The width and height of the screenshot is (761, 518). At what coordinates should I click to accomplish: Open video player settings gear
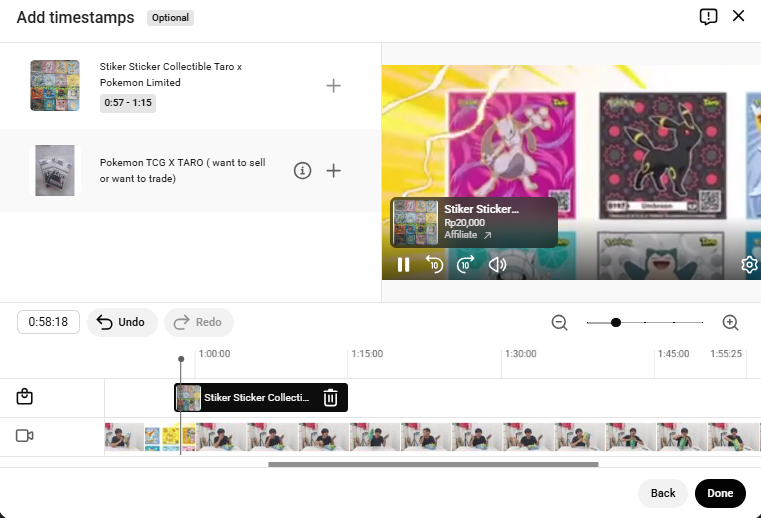pyautogui.click(x=749, y=265)
